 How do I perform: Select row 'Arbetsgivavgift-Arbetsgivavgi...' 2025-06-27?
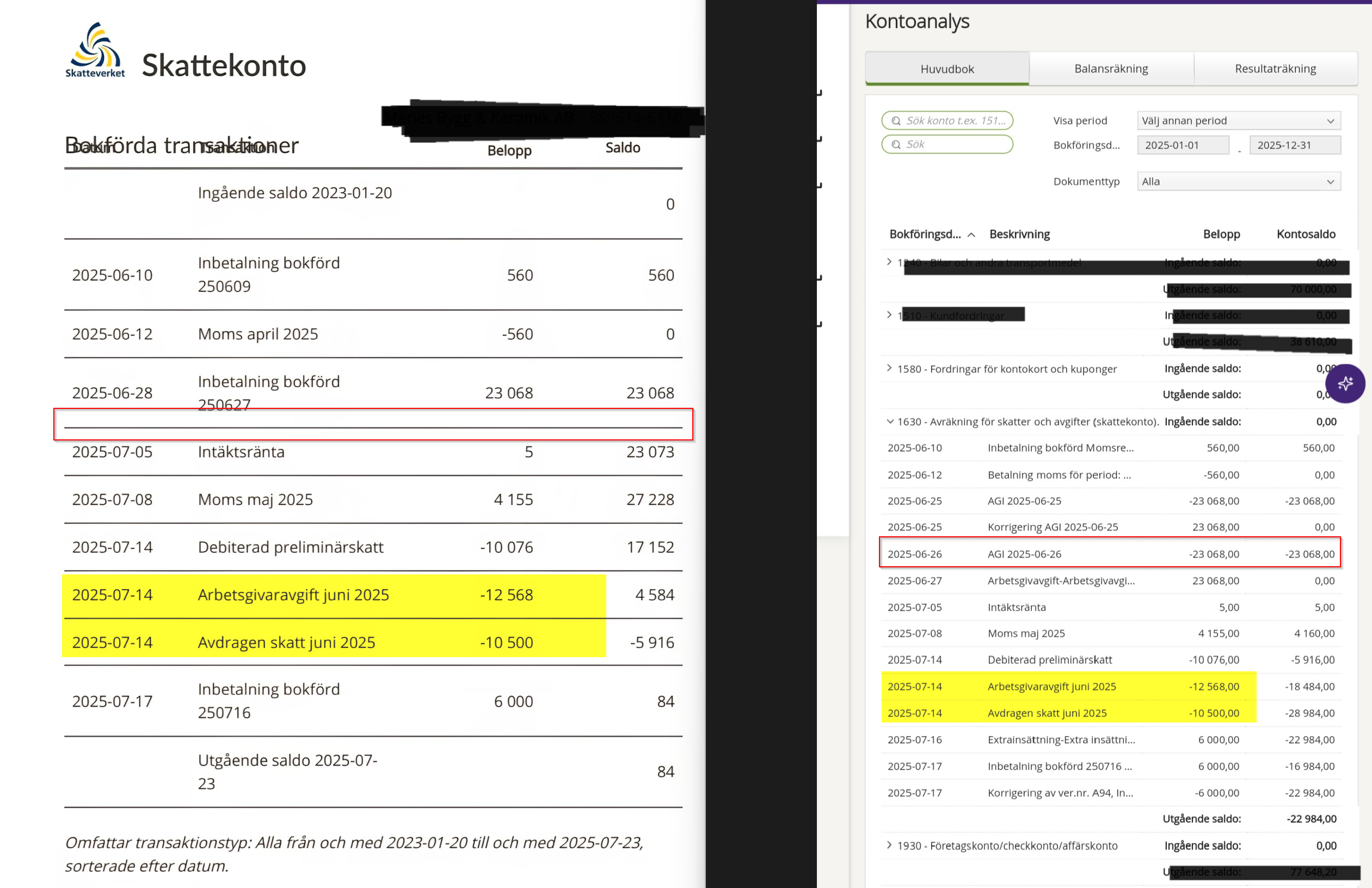pyautogui.click(x=1110, y=581)
